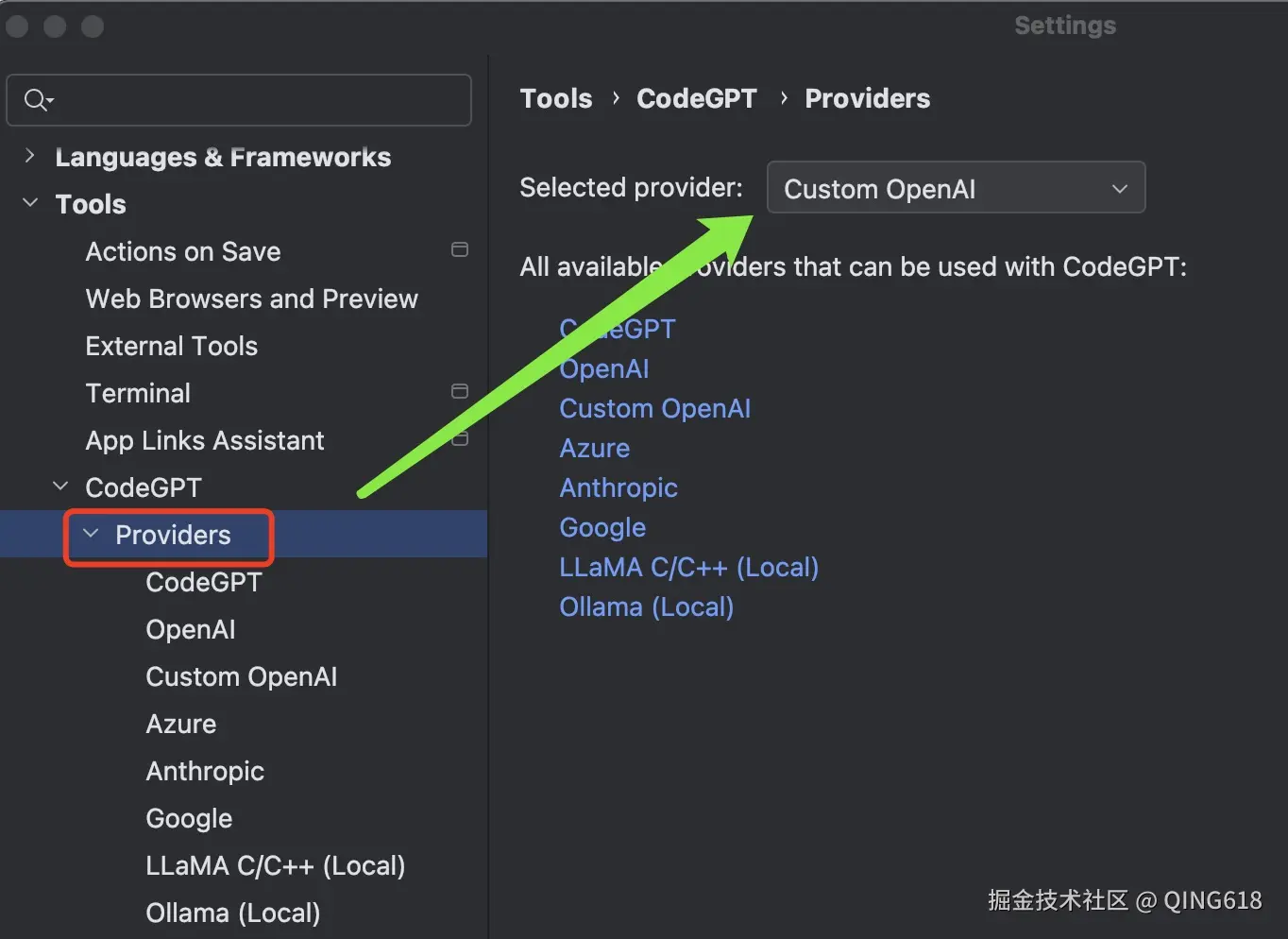
Task: Select Web Browsers and Preview settings
Action: point(251,299)
